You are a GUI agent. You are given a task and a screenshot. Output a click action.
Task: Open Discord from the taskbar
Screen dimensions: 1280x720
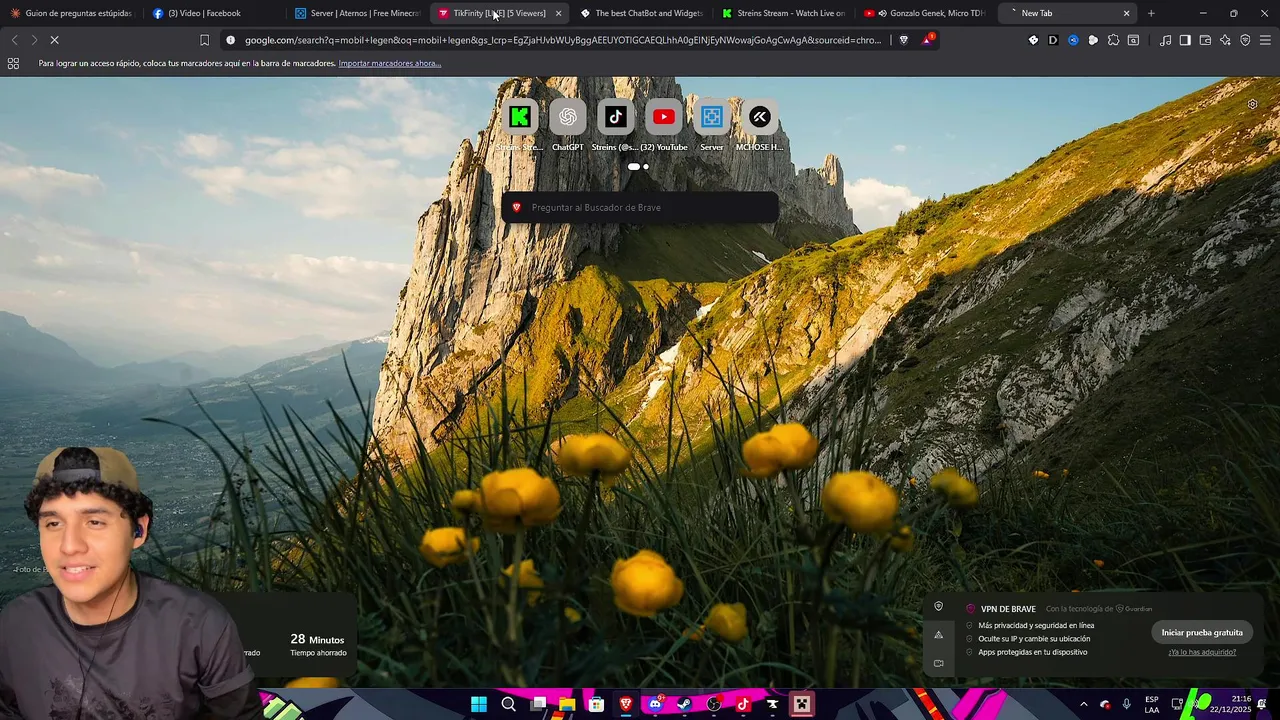click(x=655, y=704)
